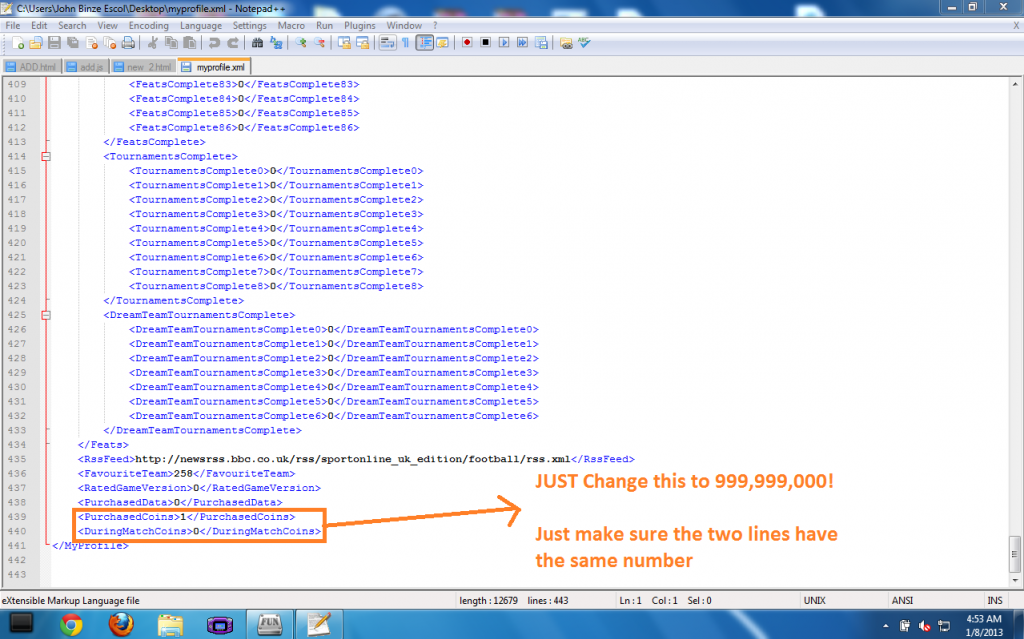The width and height of the screenshot is (1024, 639).
Task: Click the Copy toolbar icon
Action: [171, 43]
